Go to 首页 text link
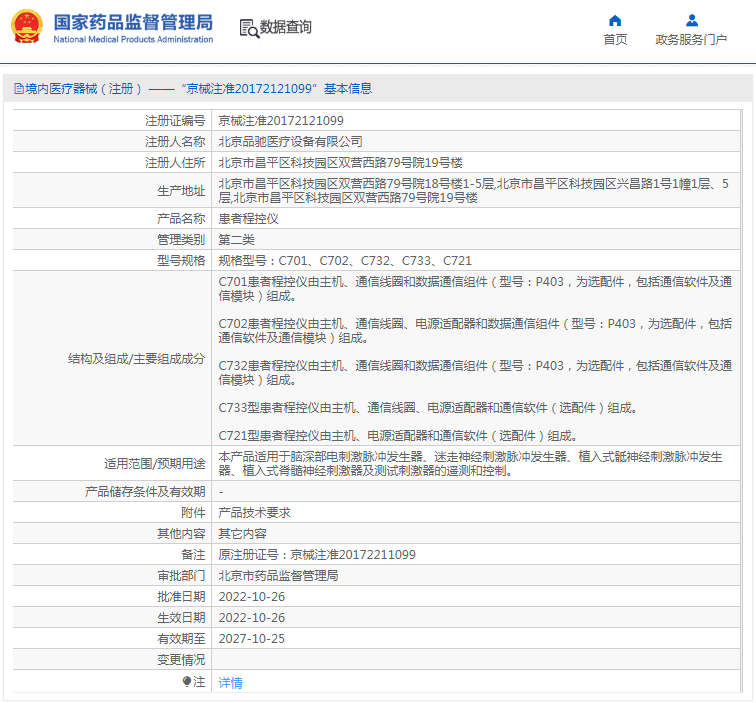The image size is (756, 703). tap(615, 40)
